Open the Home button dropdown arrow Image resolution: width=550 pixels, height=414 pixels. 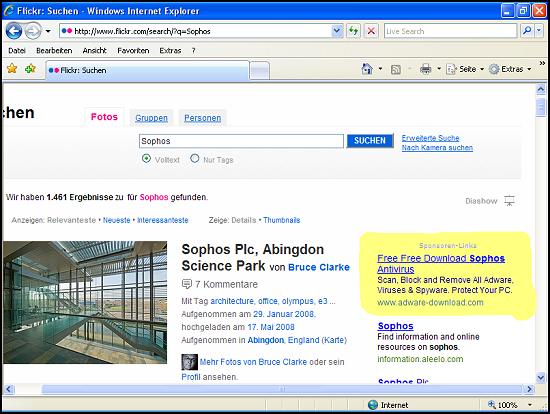coord(380,69)
